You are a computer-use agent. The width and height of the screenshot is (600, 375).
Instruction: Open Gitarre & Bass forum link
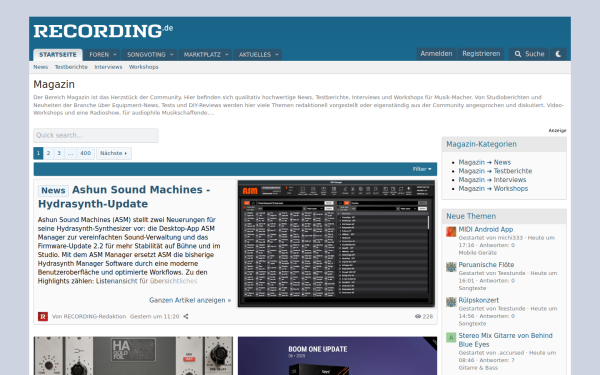(478, 368)
